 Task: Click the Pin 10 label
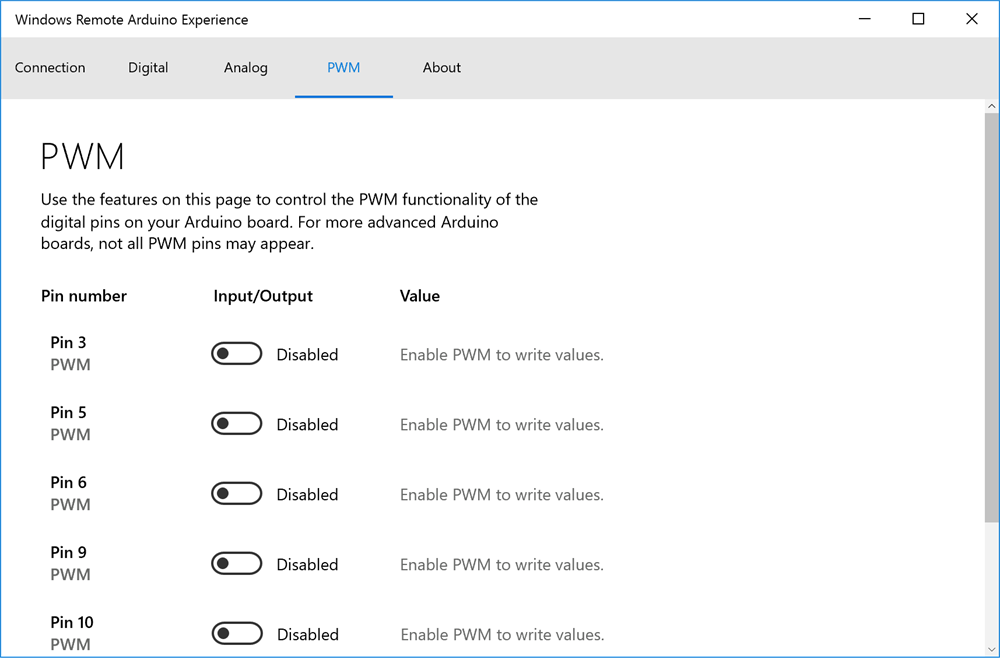click(72, 623)
